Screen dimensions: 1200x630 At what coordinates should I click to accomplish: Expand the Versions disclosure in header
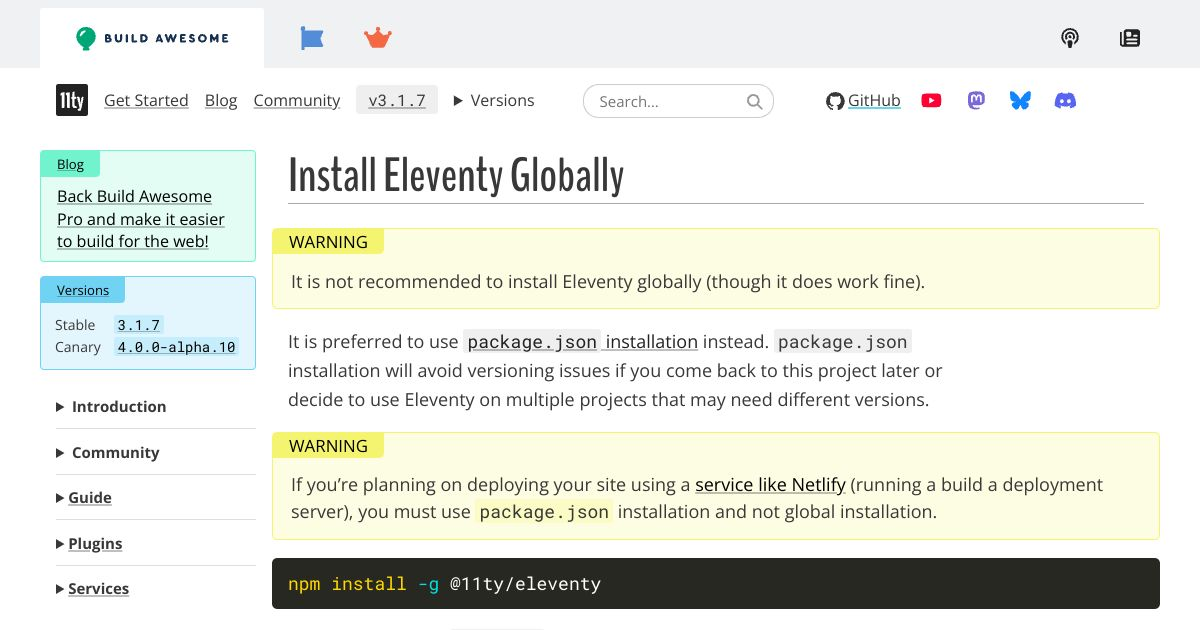point(494,100)
